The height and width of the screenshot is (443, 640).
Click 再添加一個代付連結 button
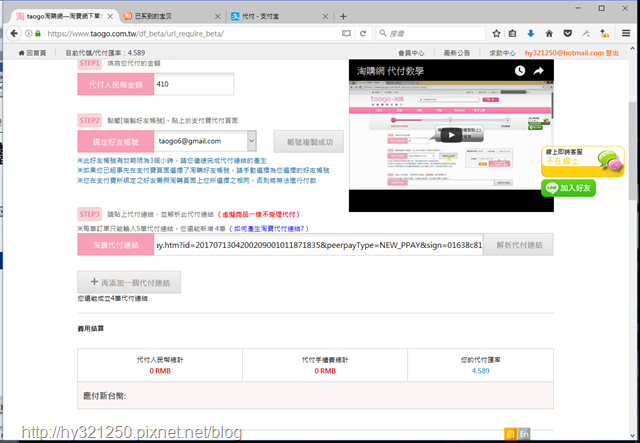[x=129, y=282]
